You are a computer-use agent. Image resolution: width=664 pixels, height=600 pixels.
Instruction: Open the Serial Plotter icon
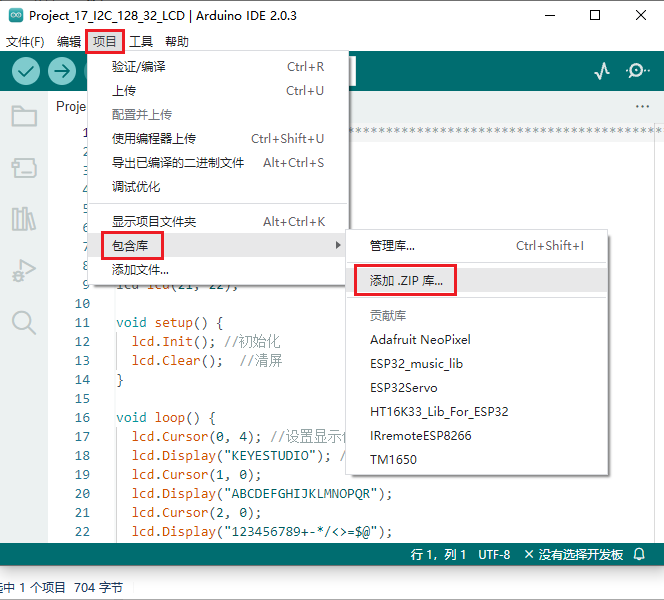(x=602, y=71)
